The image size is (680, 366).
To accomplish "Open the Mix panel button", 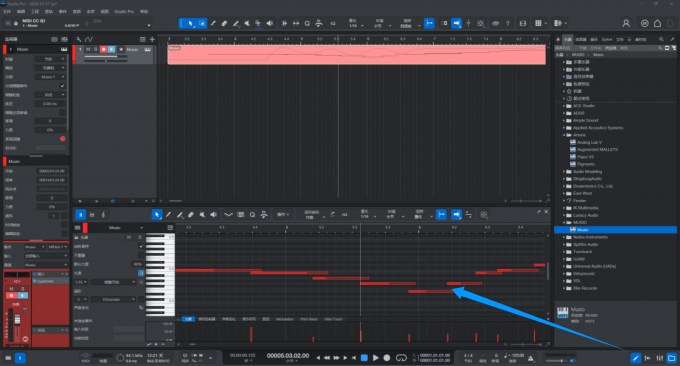I will pyautogui.click(x=660, y=358).
